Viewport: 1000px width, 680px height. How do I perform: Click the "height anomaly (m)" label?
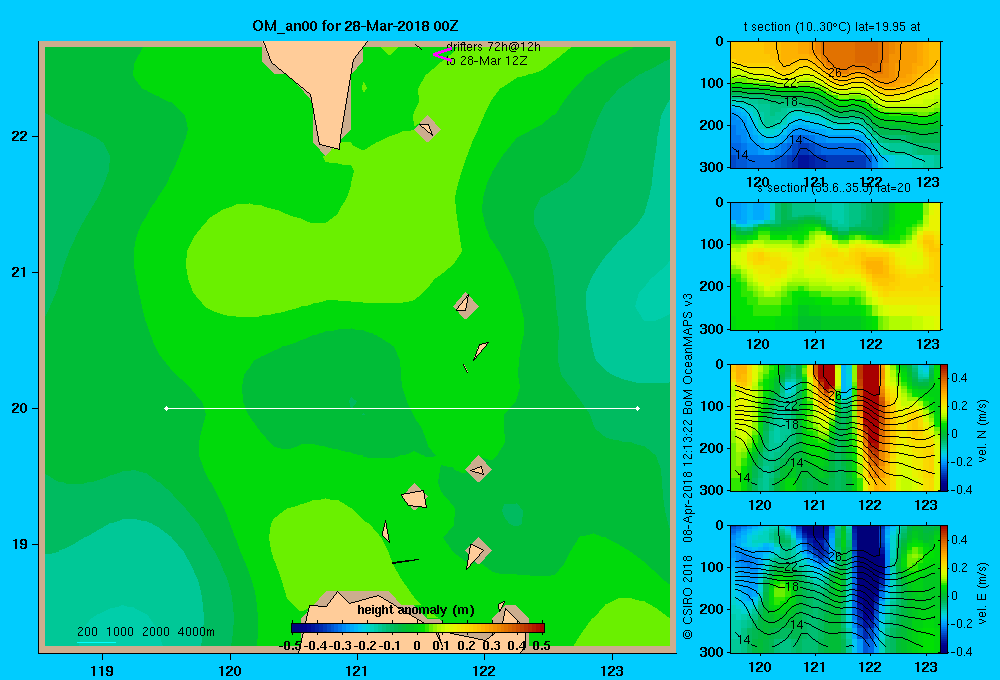tap(416, 610)
